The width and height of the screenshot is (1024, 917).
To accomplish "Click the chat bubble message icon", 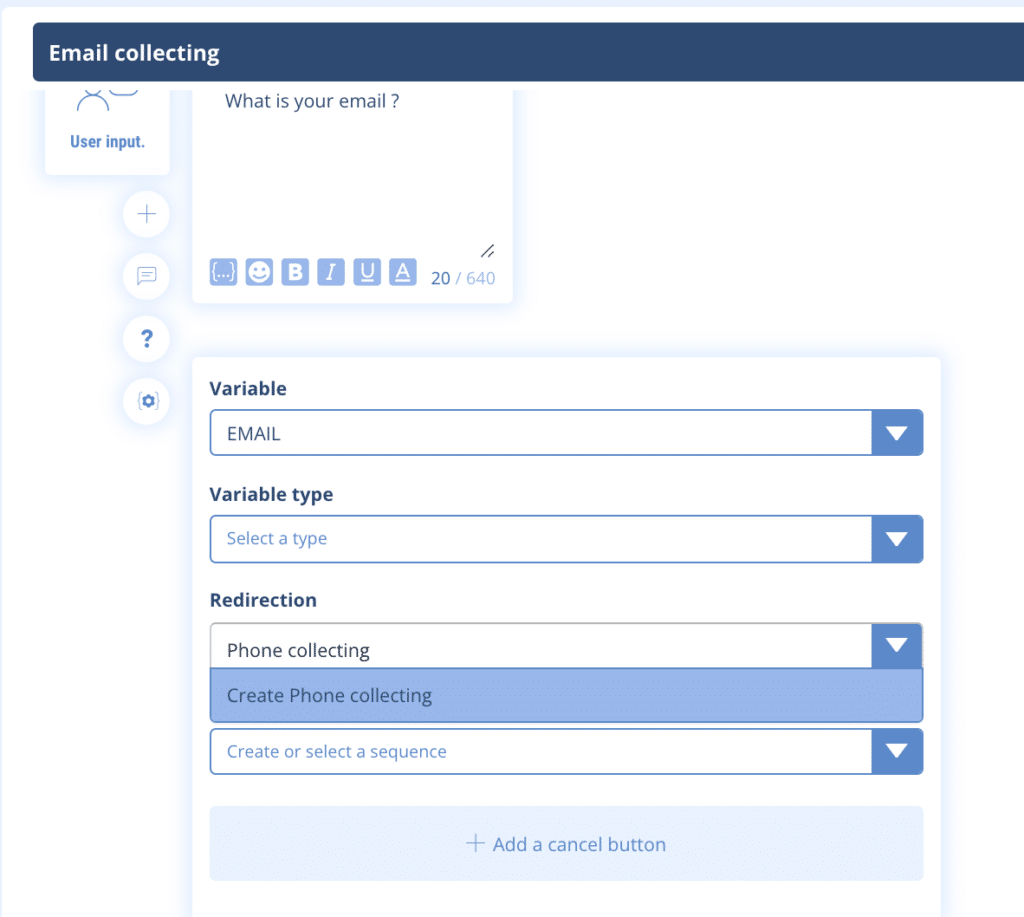I will pos(146,276).
